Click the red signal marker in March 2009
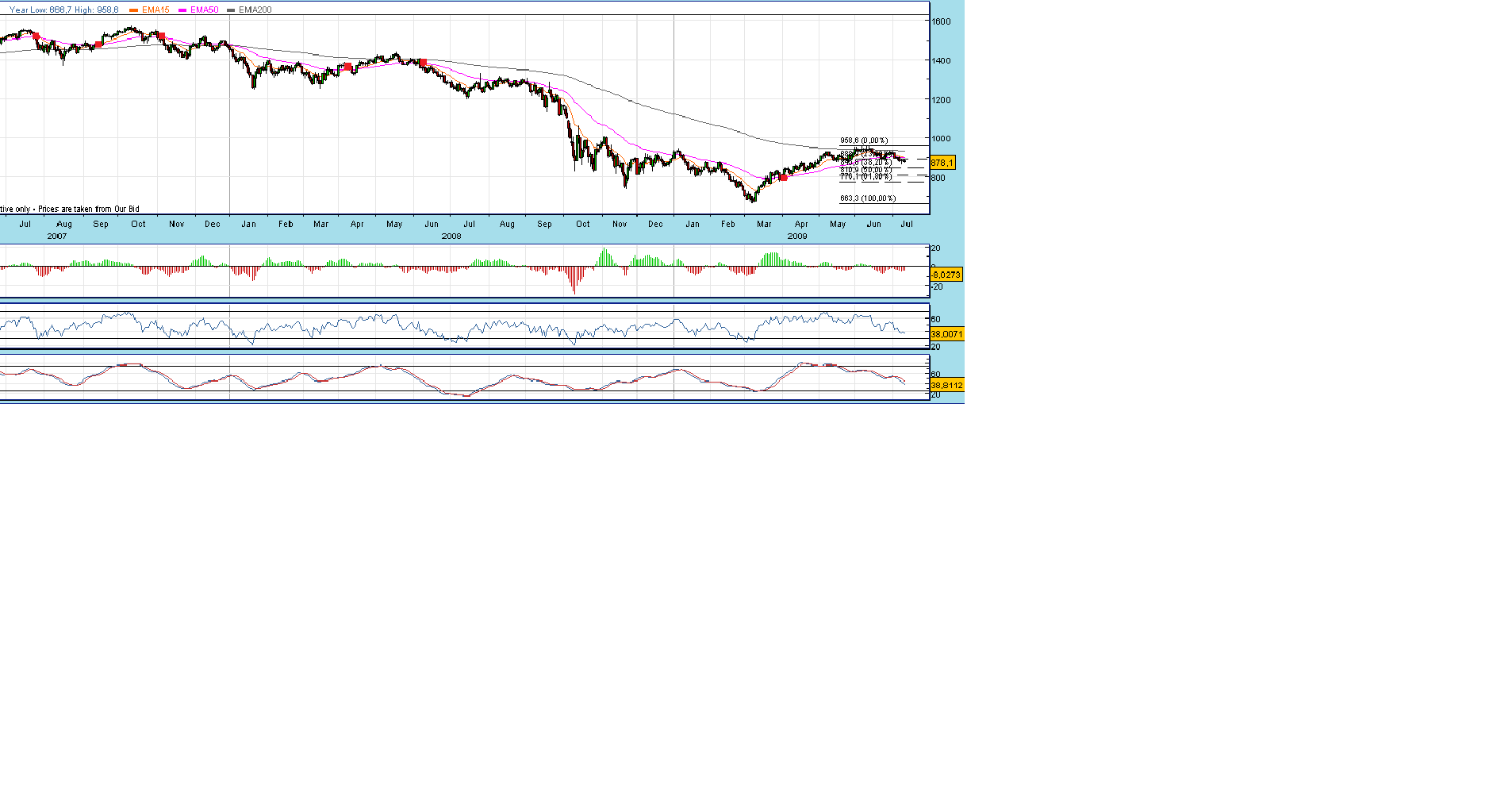The image size is (1512, 800). click(783, 178)
